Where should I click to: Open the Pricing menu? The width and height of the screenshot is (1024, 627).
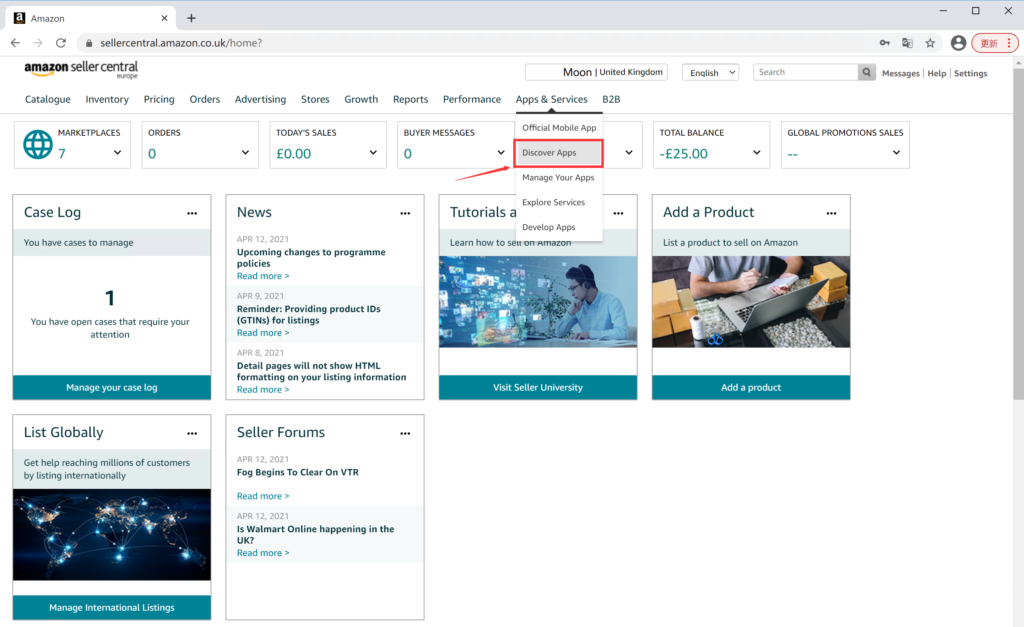pyautogui.click(x=159, y=99)
